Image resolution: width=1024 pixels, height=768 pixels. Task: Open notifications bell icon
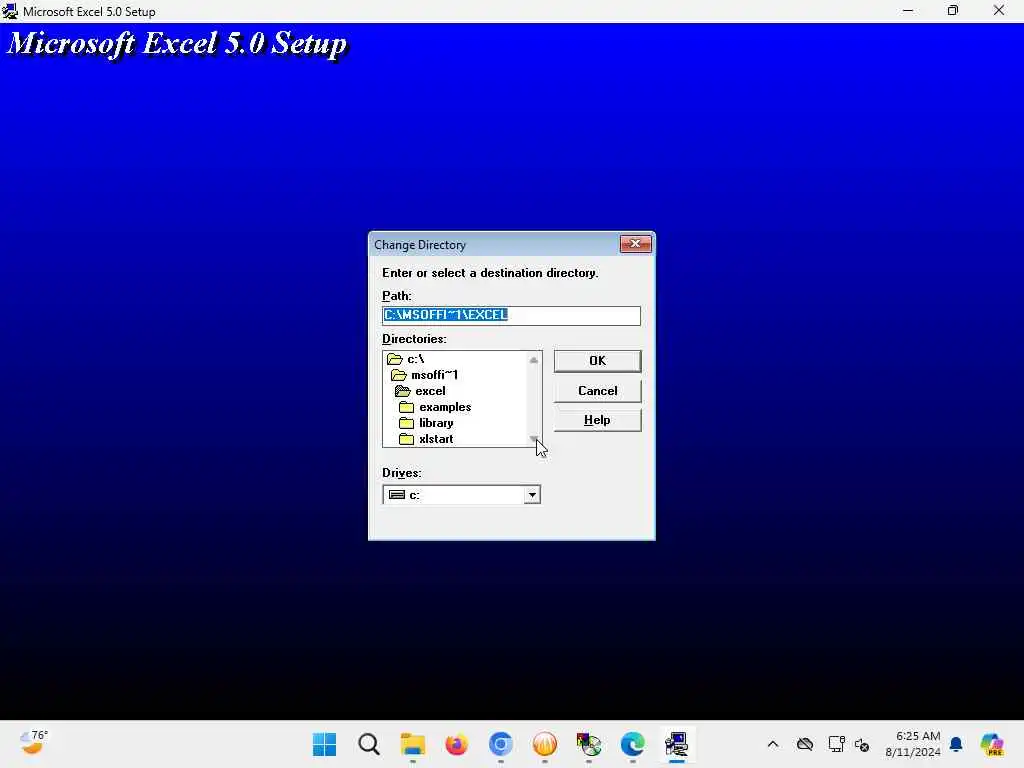pos(956,744)
